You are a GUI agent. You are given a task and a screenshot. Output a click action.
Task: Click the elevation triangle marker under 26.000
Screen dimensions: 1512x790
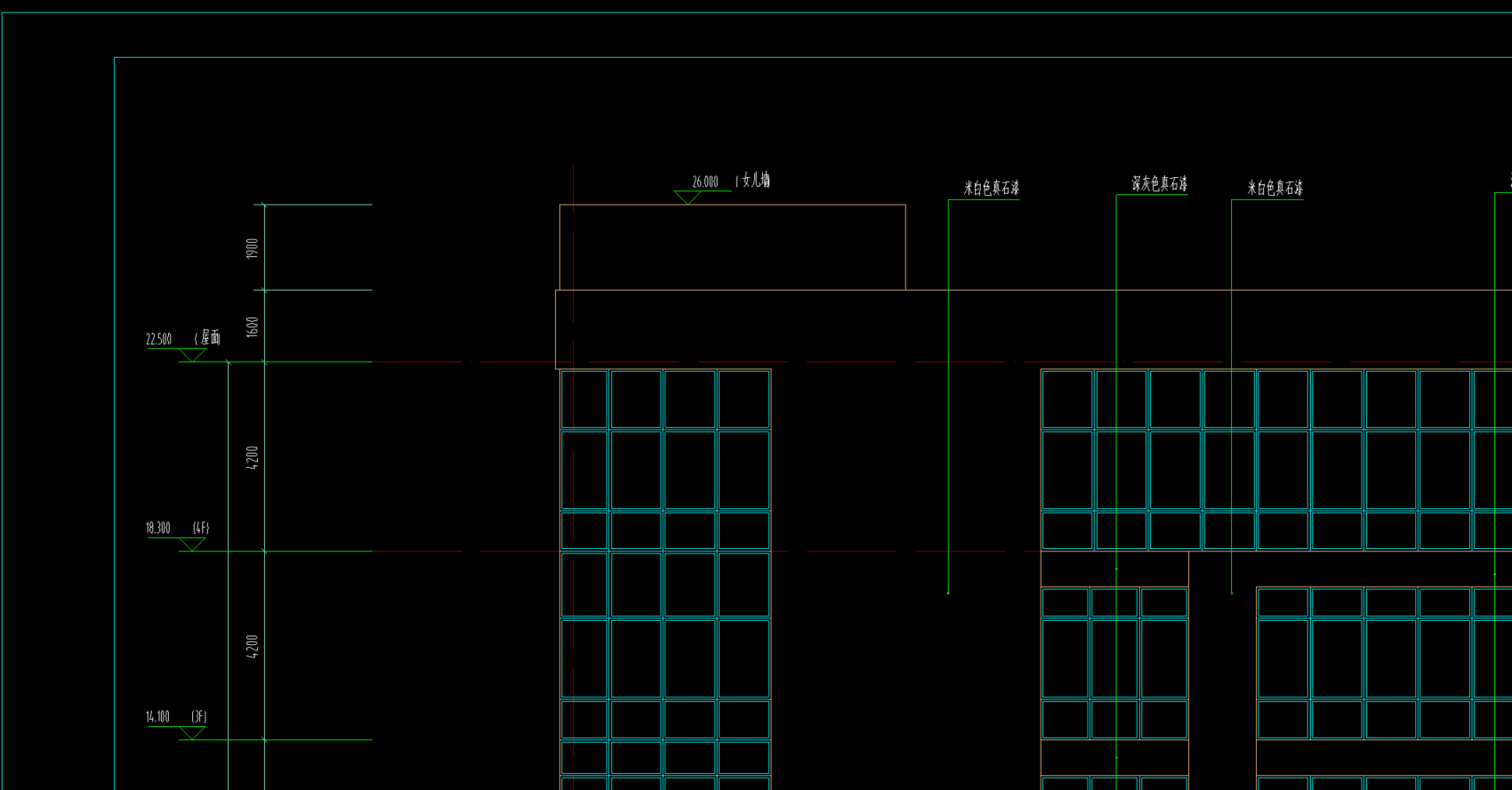[x=688, y=197]
